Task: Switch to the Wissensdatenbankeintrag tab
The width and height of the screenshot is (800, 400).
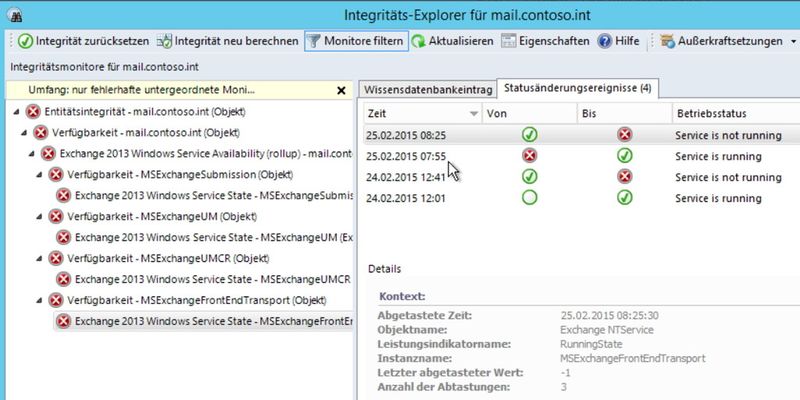Action: (x=429, y=90)
